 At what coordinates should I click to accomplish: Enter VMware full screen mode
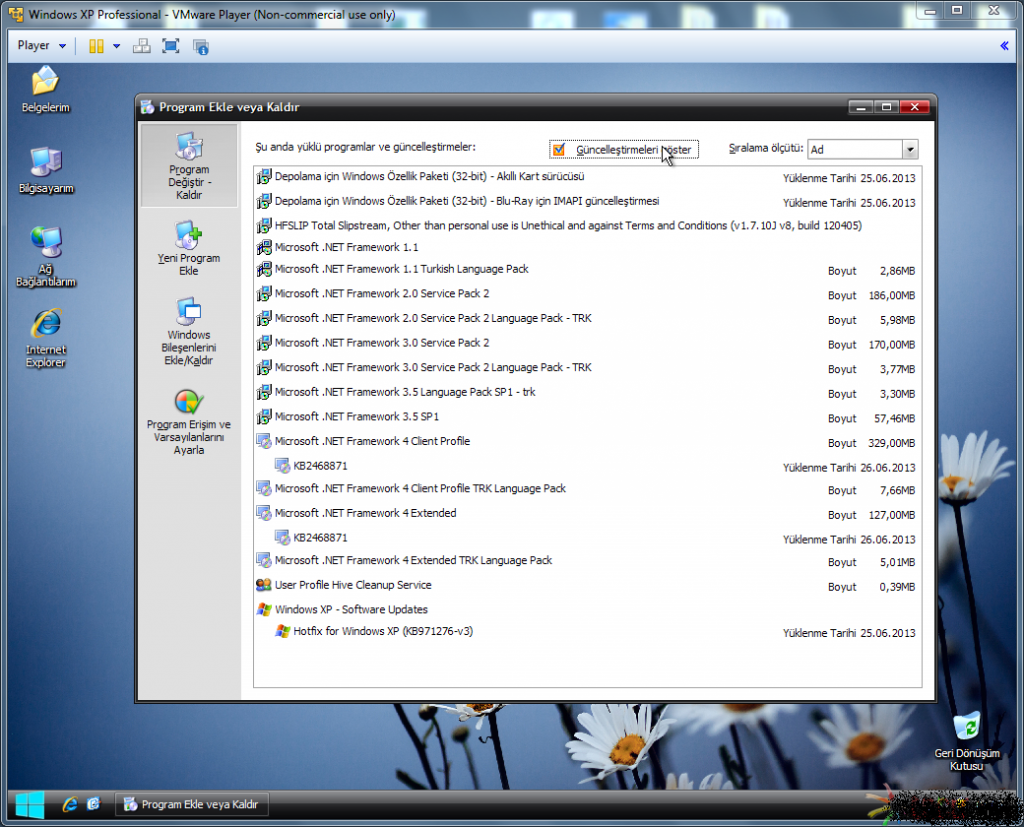coord(170,46)
